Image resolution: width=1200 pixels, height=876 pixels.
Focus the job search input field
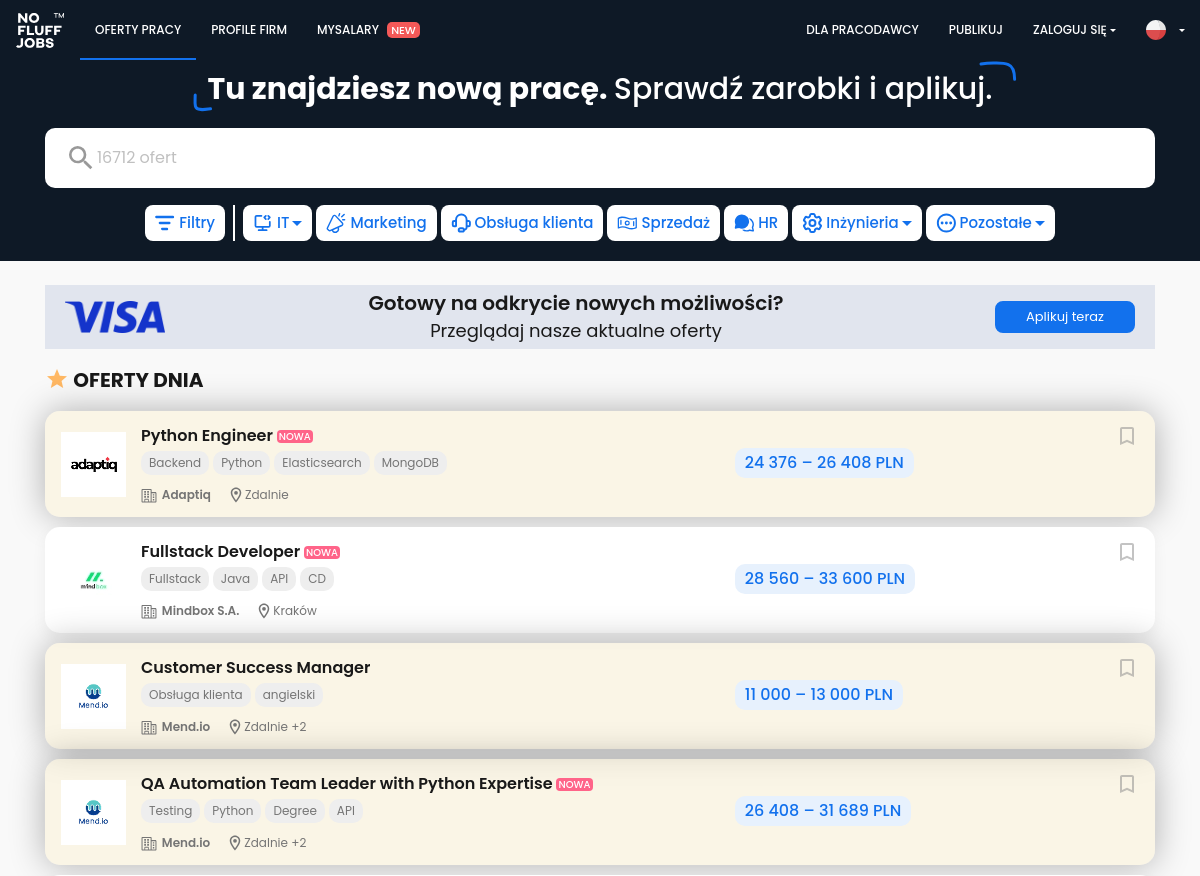click(600, 158)
